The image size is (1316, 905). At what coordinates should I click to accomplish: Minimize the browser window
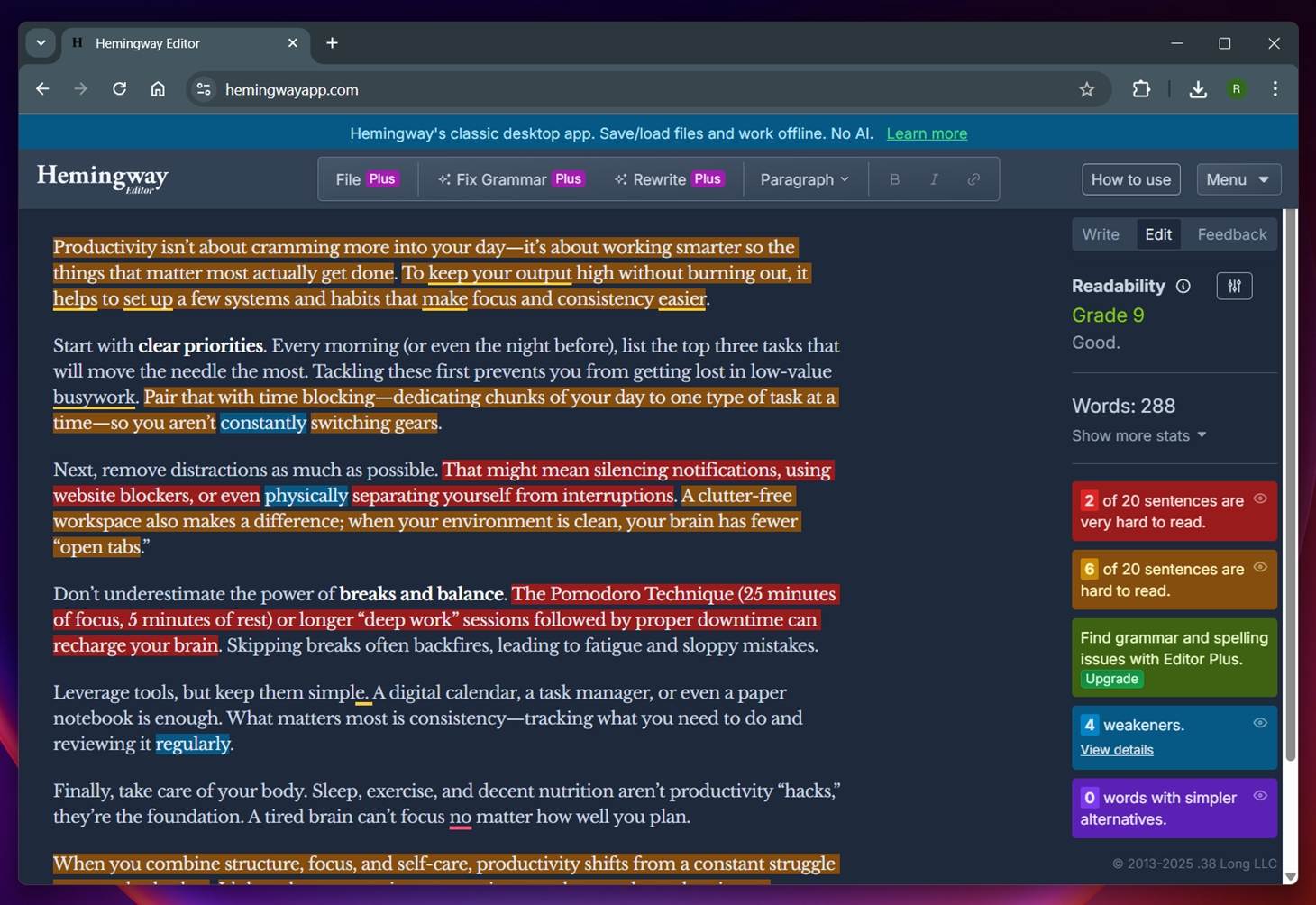click(1176, 43)
